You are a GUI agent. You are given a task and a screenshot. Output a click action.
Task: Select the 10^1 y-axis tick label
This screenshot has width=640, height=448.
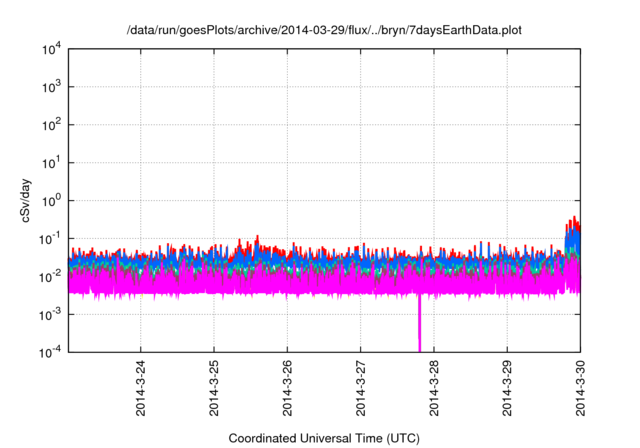(51, 163)
